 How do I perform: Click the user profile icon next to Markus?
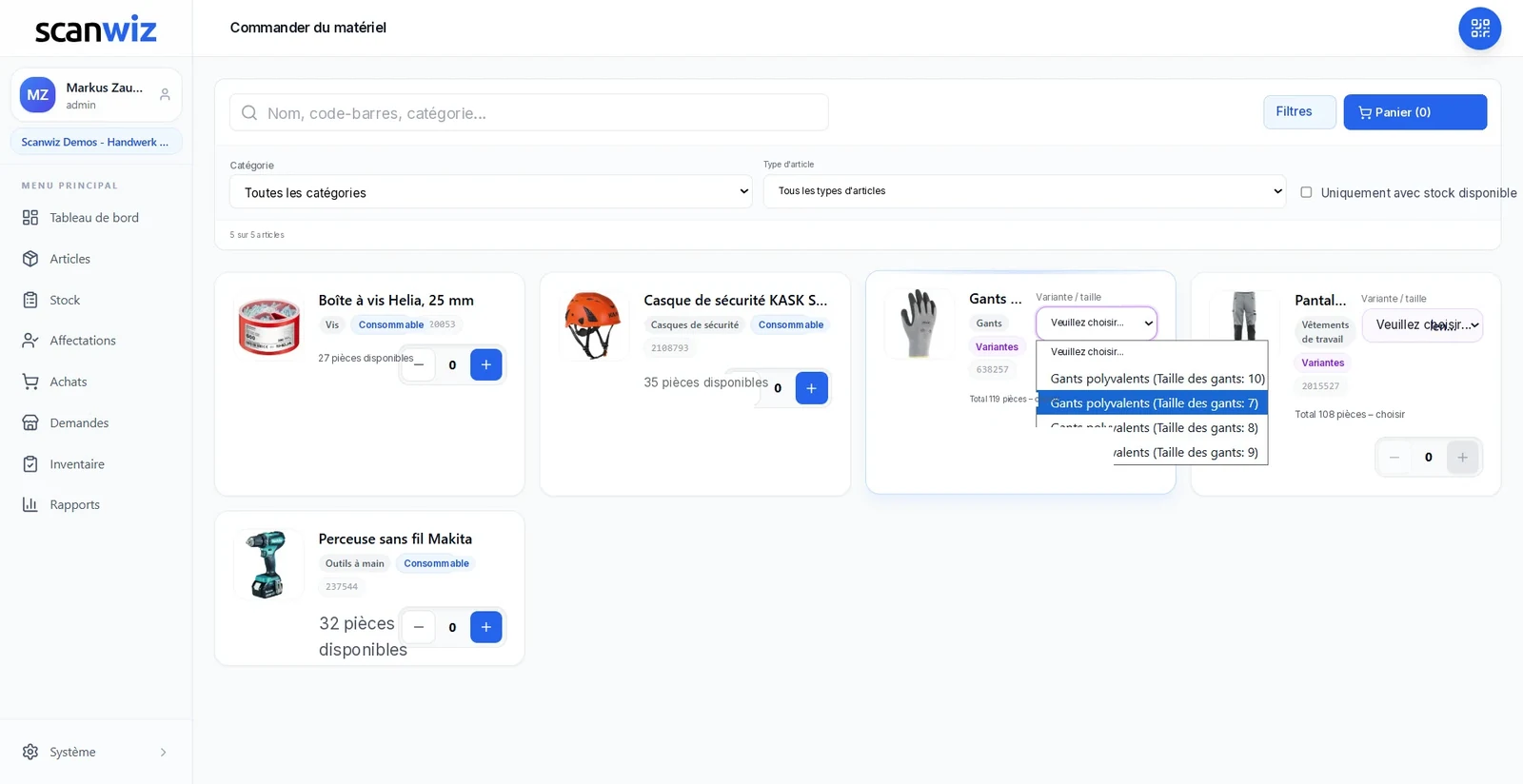click(165, 95)
